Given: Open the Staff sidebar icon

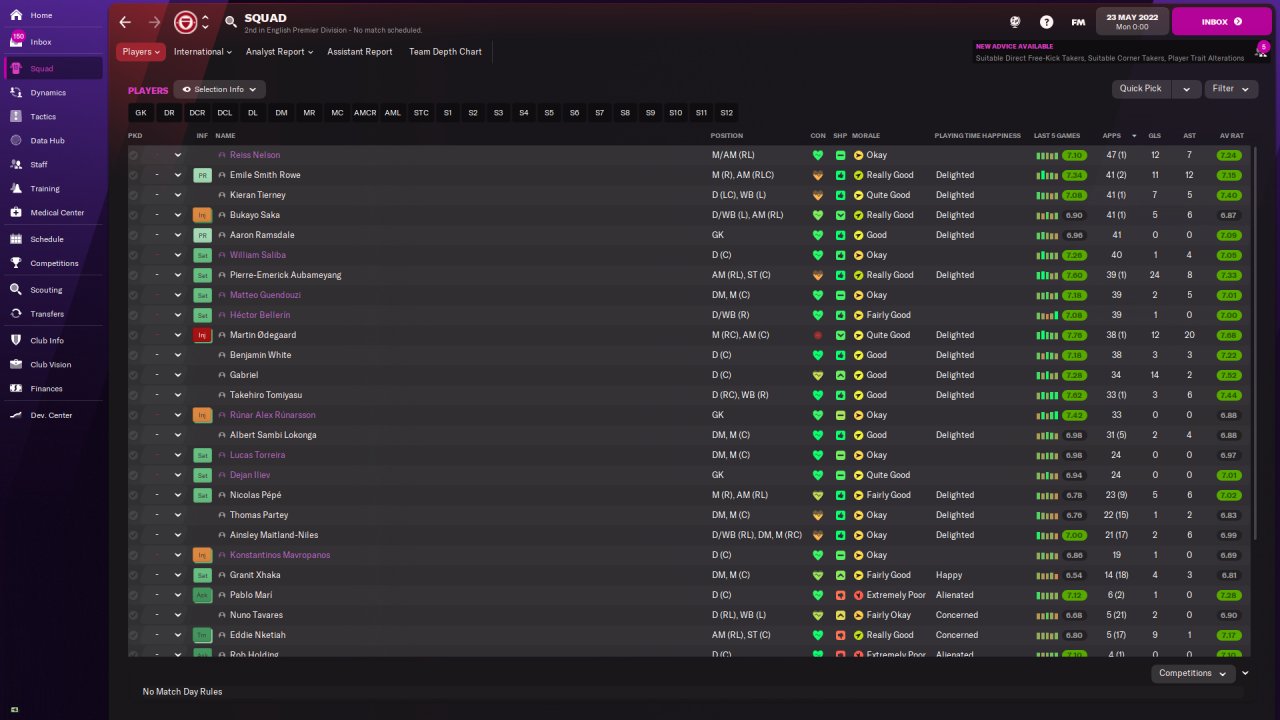Looking at the screenshot, I should click(x=16, y=164).
